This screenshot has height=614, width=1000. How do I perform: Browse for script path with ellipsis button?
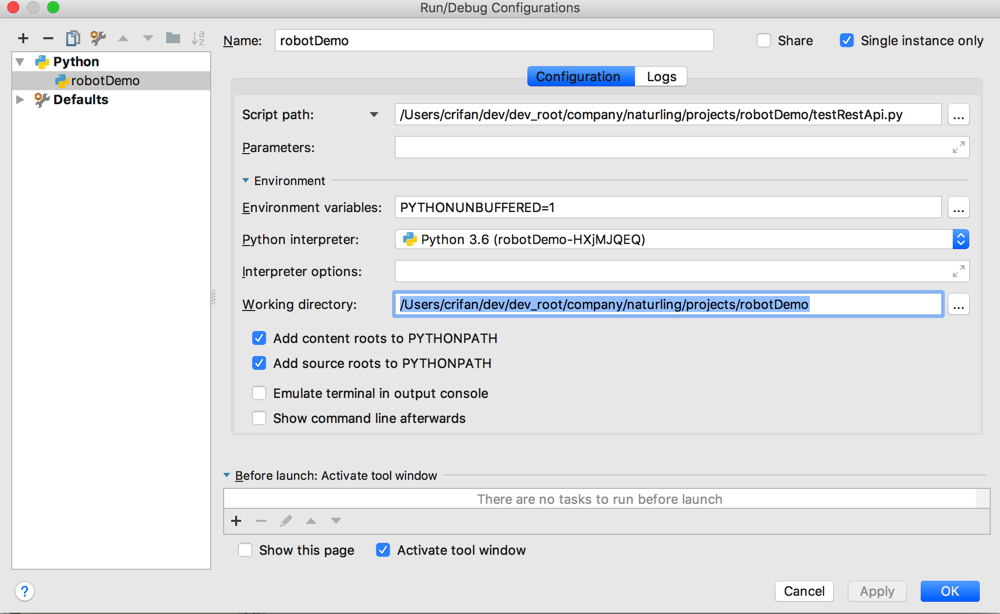(958, 115)
